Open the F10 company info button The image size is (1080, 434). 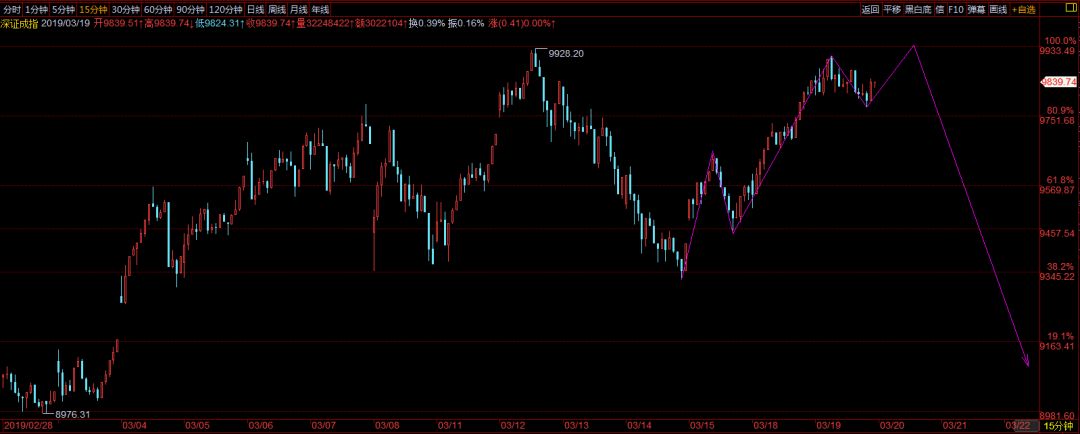955,10
